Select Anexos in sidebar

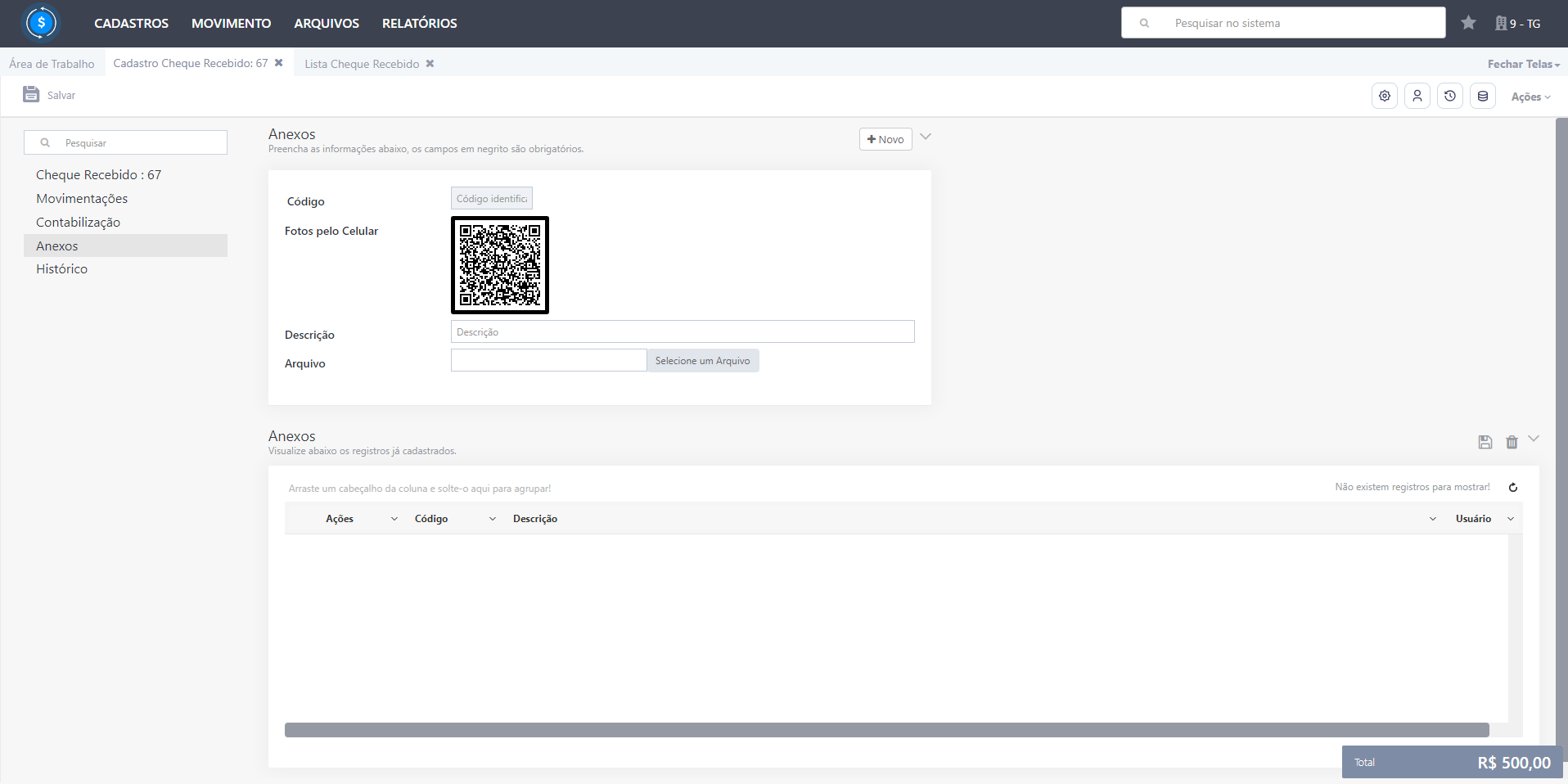(125, 246)
